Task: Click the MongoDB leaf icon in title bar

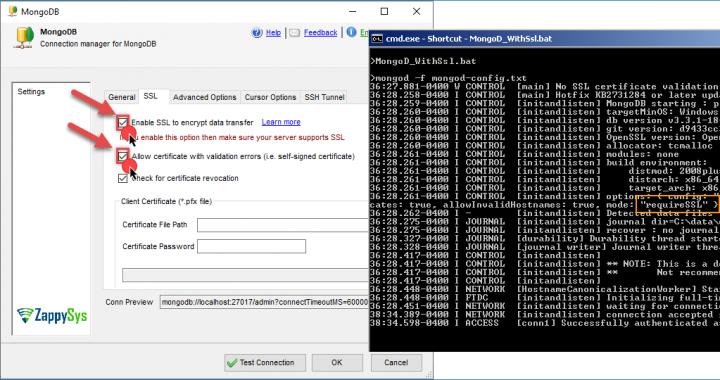Action: click(12, 11)
